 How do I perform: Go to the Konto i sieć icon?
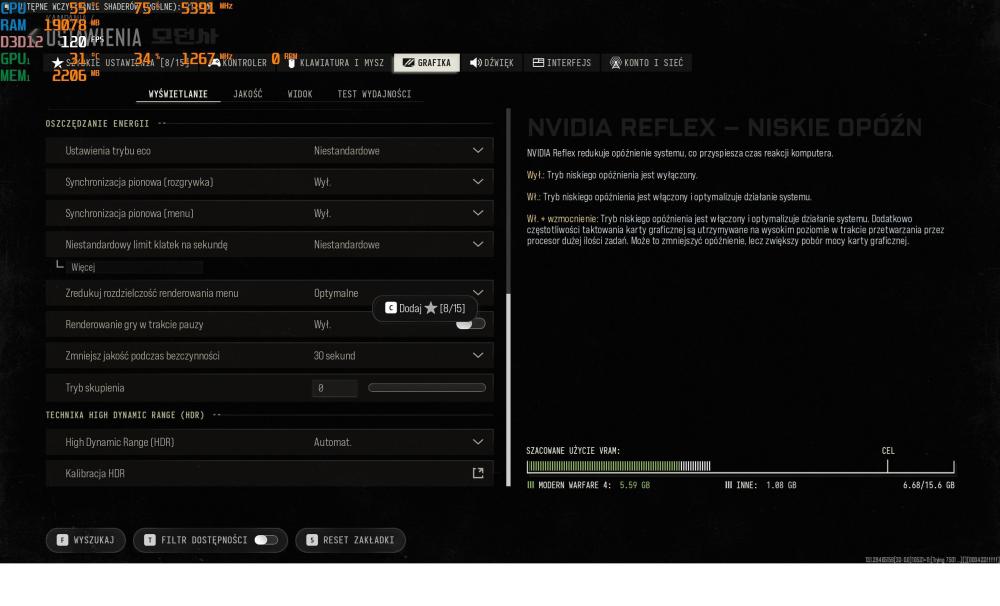(x=615, y=63)
